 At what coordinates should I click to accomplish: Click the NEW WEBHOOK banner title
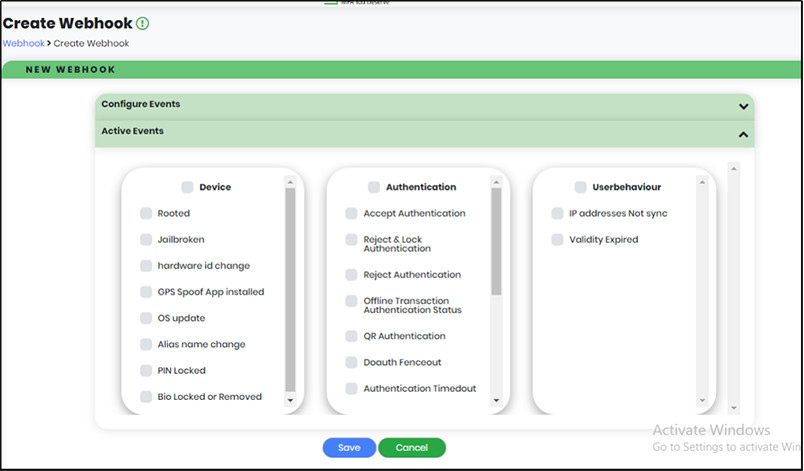pyautogui.click(x=70, y=70)
